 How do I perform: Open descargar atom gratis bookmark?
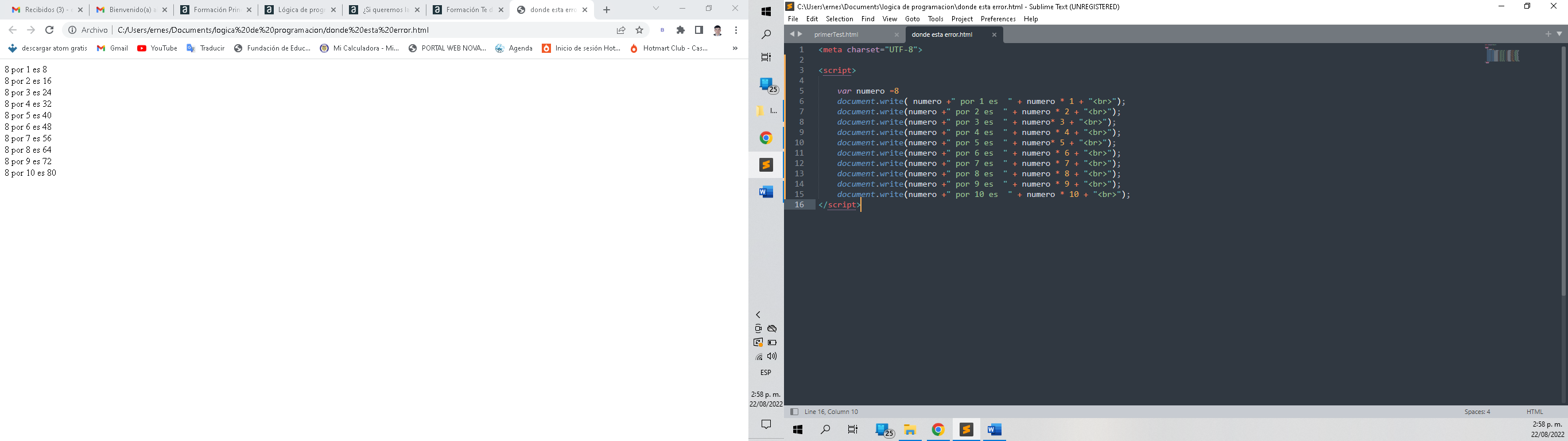click(x=48, y=48)
